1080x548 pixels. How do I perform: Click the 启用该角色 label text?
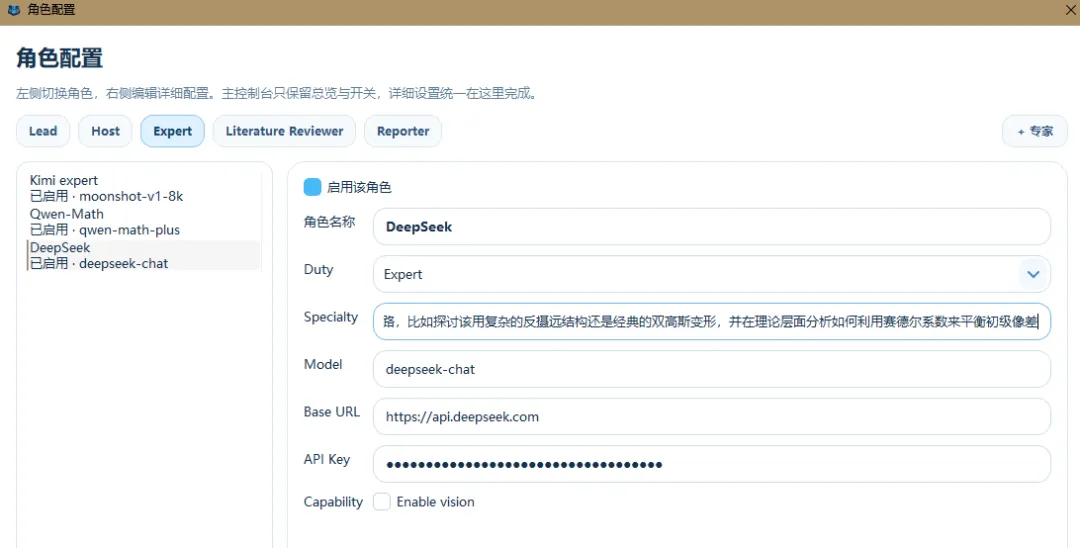coord(359,187)
